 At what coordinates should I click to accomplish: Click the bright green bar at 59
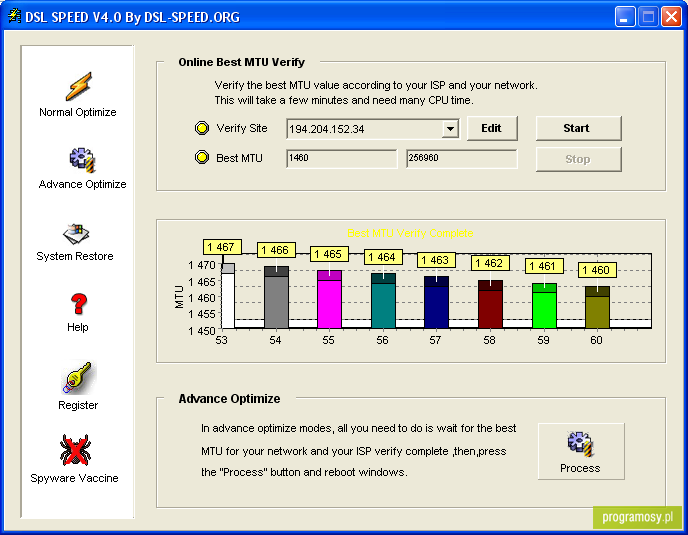click(545, 306)
